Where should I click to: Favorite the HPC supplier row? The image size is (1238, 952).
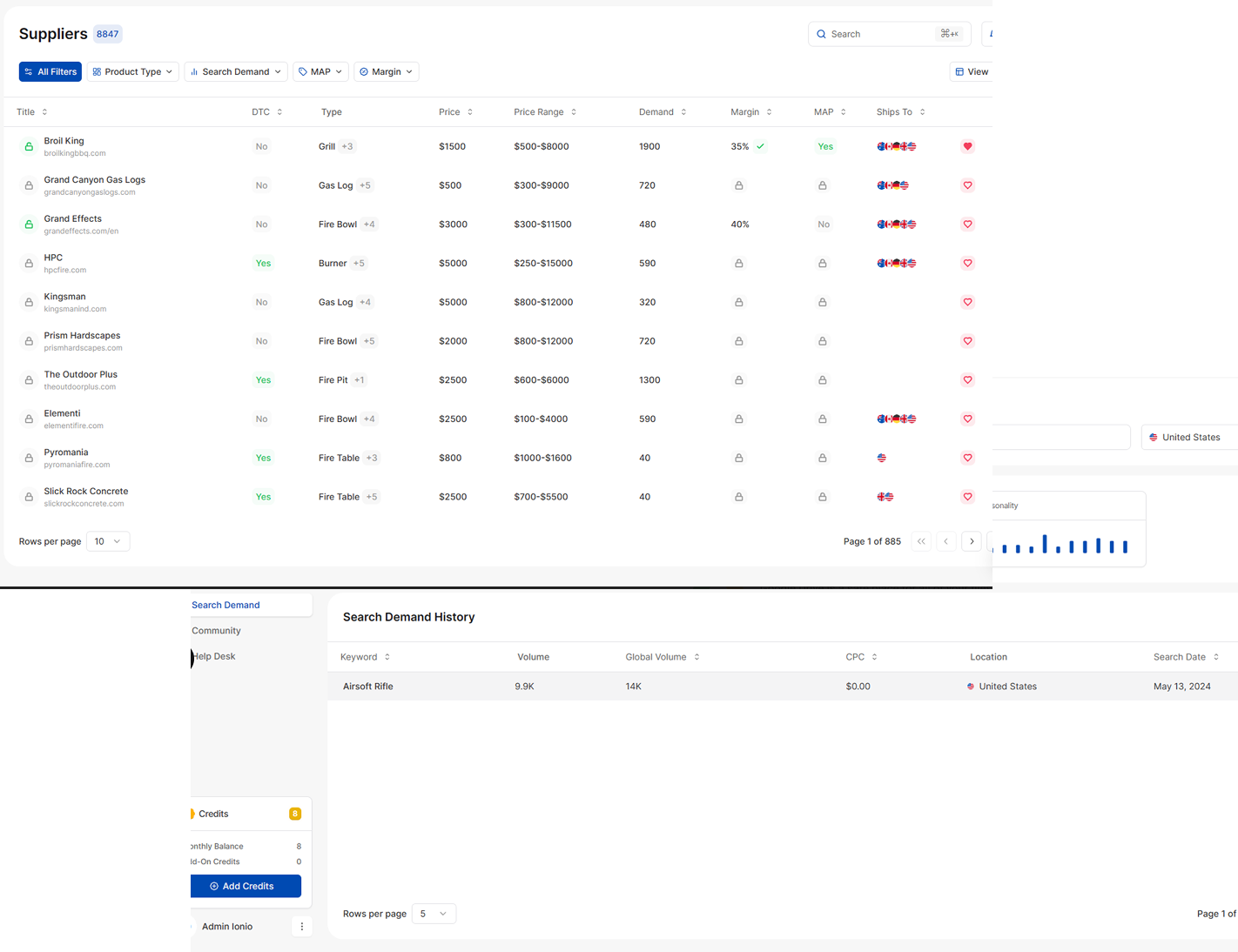pos(967,263)
